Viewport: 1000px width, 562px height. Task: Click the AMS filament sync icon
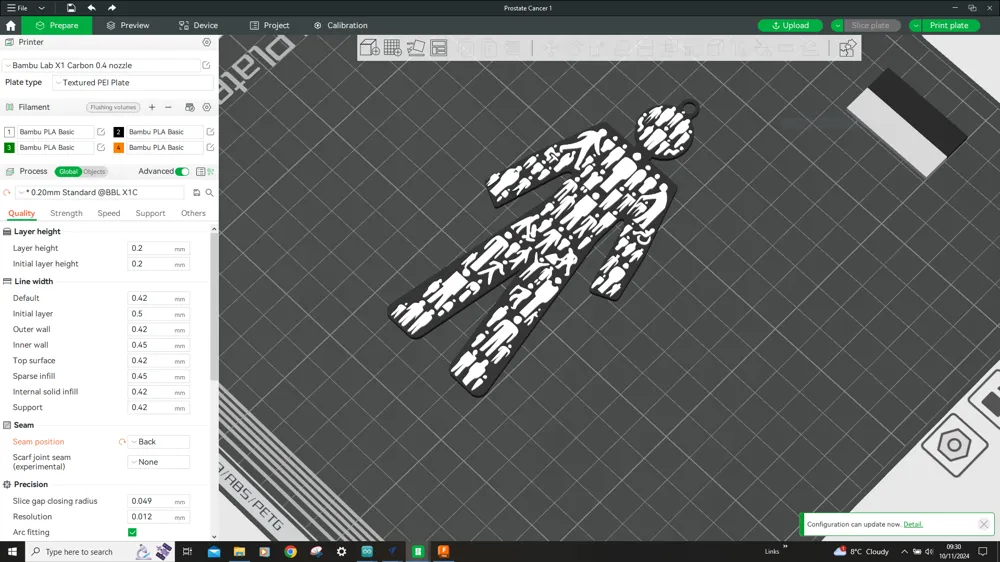189,107
